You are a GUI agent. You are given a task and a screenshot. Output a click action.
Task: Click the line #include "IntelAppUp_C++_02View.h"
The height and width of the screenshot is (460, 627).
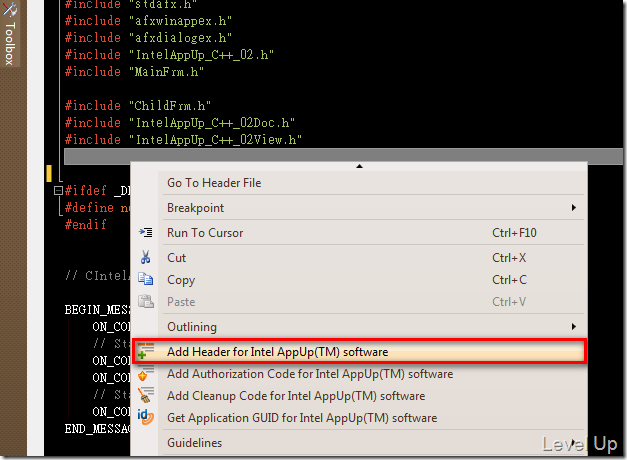tap(184, 140)
